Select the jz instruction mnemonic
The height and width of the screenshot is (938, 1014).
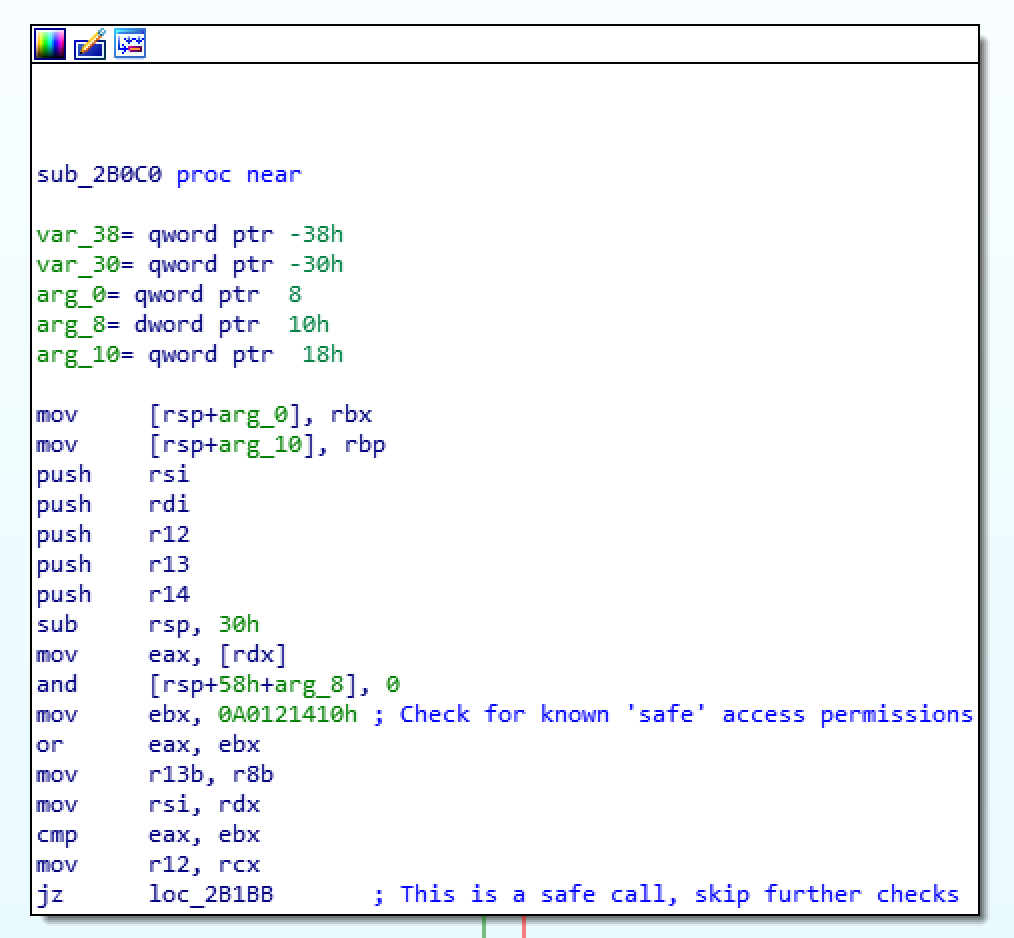point(50,894)
